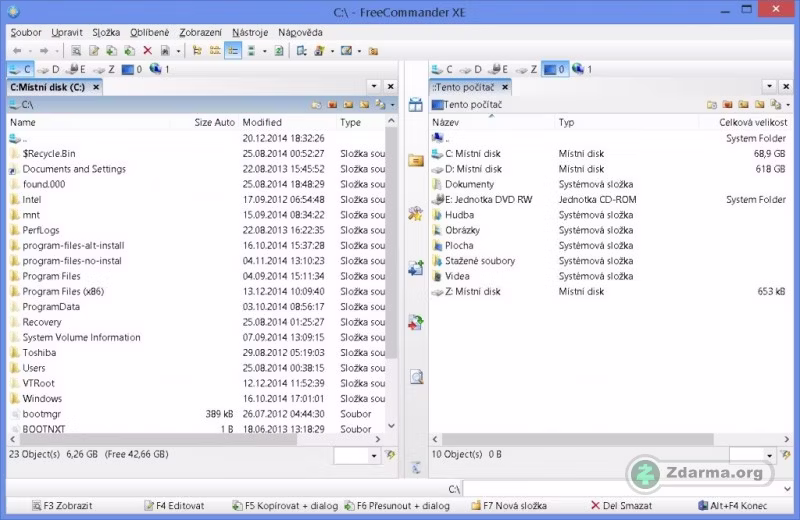Screen dimensions: 800x520
Task: Click the synchronize icon with red-green arrows
Action: pyautogui.click(x=416, y=322)
